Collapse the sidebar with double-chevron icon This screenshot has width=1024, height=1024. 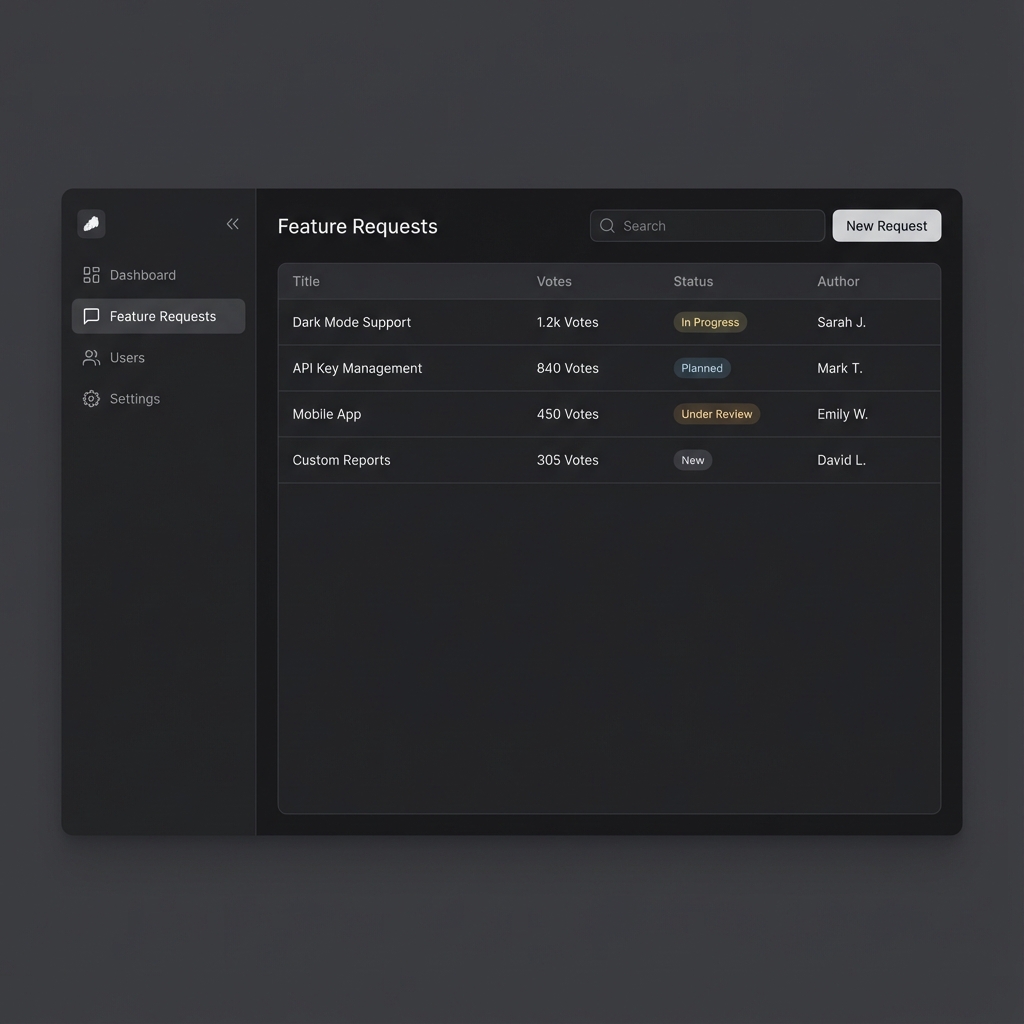[232, 224]
